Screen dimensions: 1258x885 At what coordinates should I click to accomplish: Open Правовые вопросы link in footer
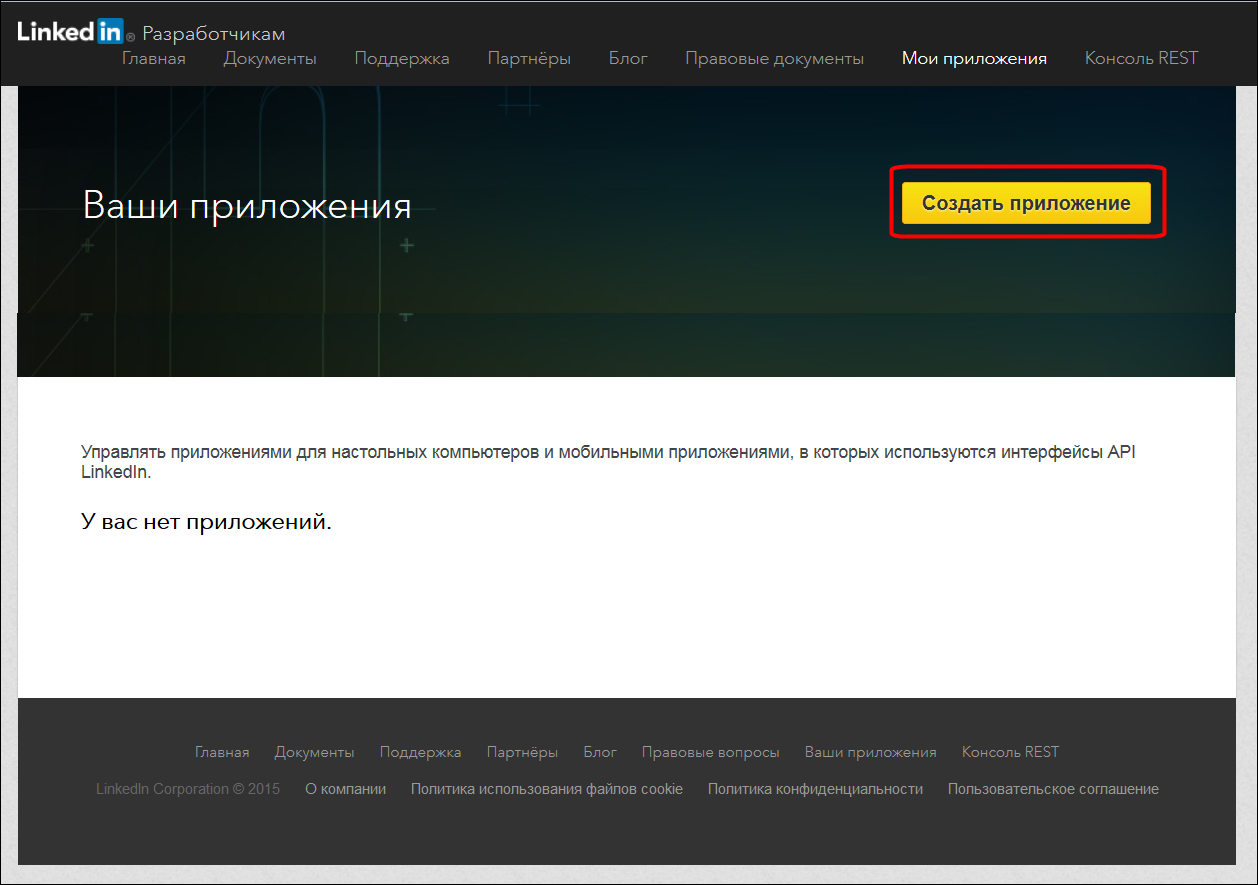click(x=710, y=752)
